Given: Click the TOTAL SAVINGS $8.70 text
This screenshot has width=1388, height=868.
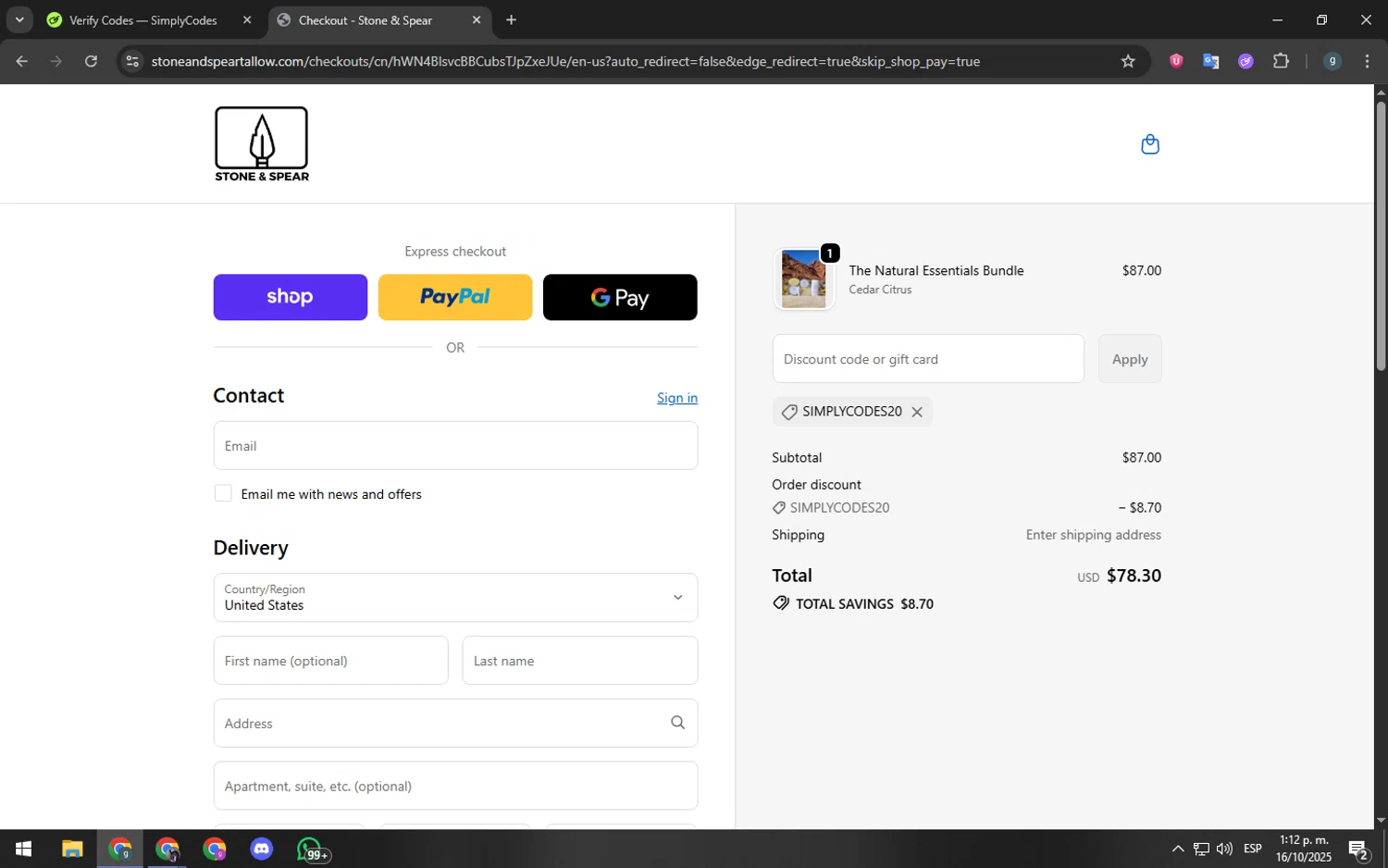Looking at the screenshot, I should [864, 603].
